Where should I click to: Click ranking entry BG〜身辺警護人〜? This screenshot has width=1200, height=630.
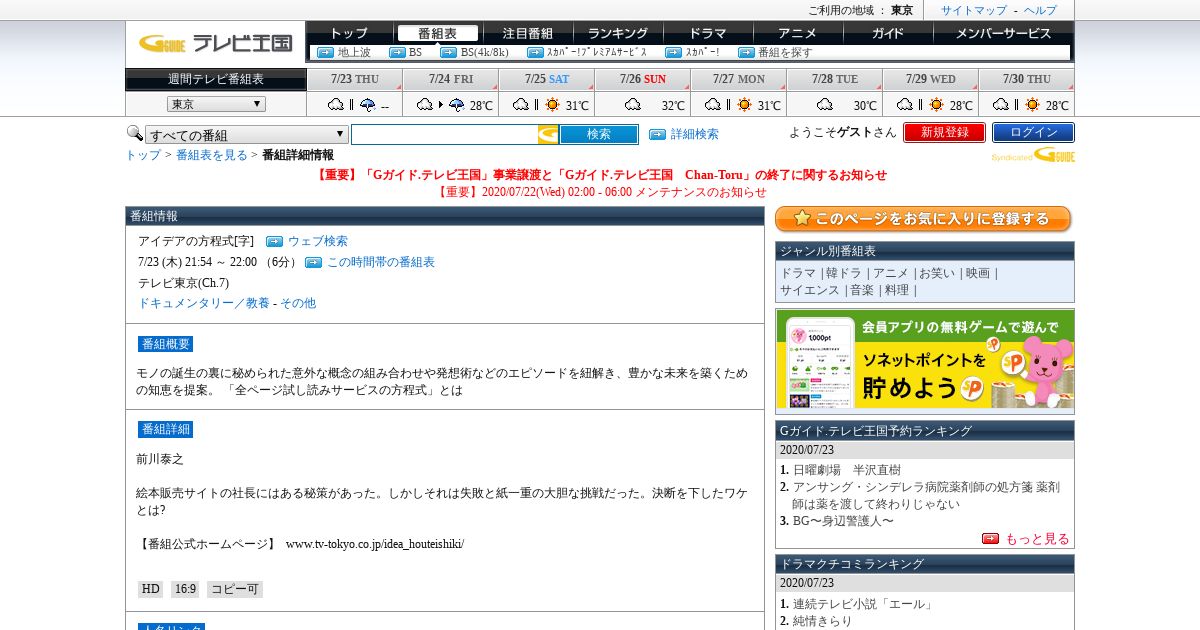coord(843,521)
